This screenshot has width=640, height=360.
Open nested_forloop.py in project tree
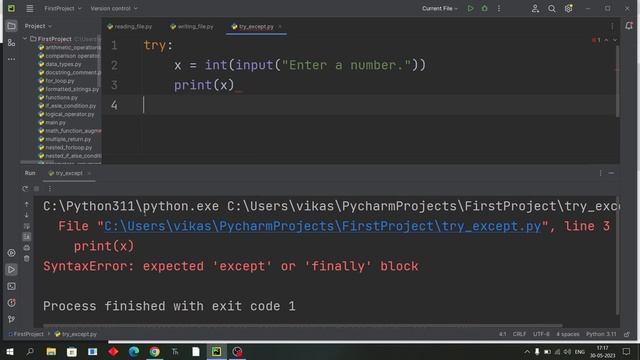(x=65, y=147)
